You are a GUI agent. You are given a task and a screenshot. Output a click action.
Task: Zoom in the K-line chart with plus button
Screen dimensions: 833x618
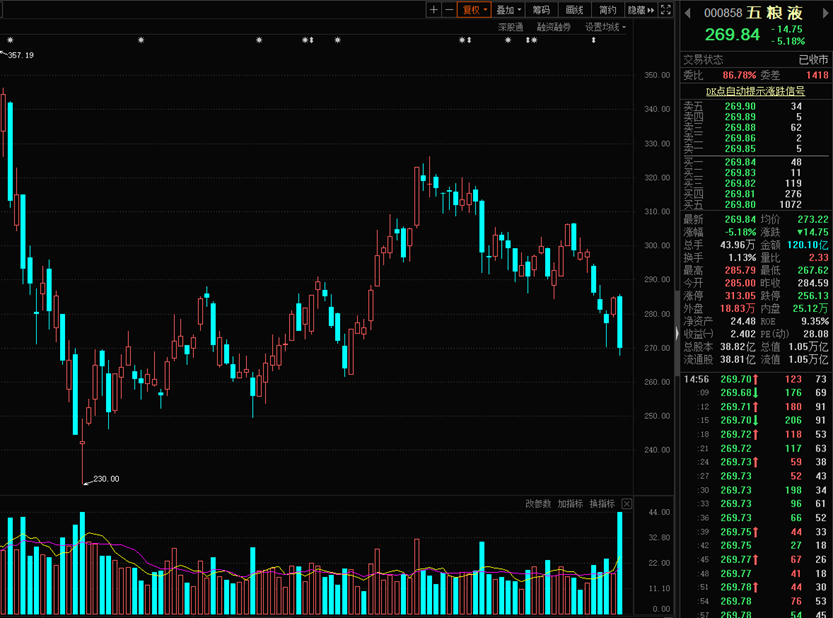[x=434, y=10]
